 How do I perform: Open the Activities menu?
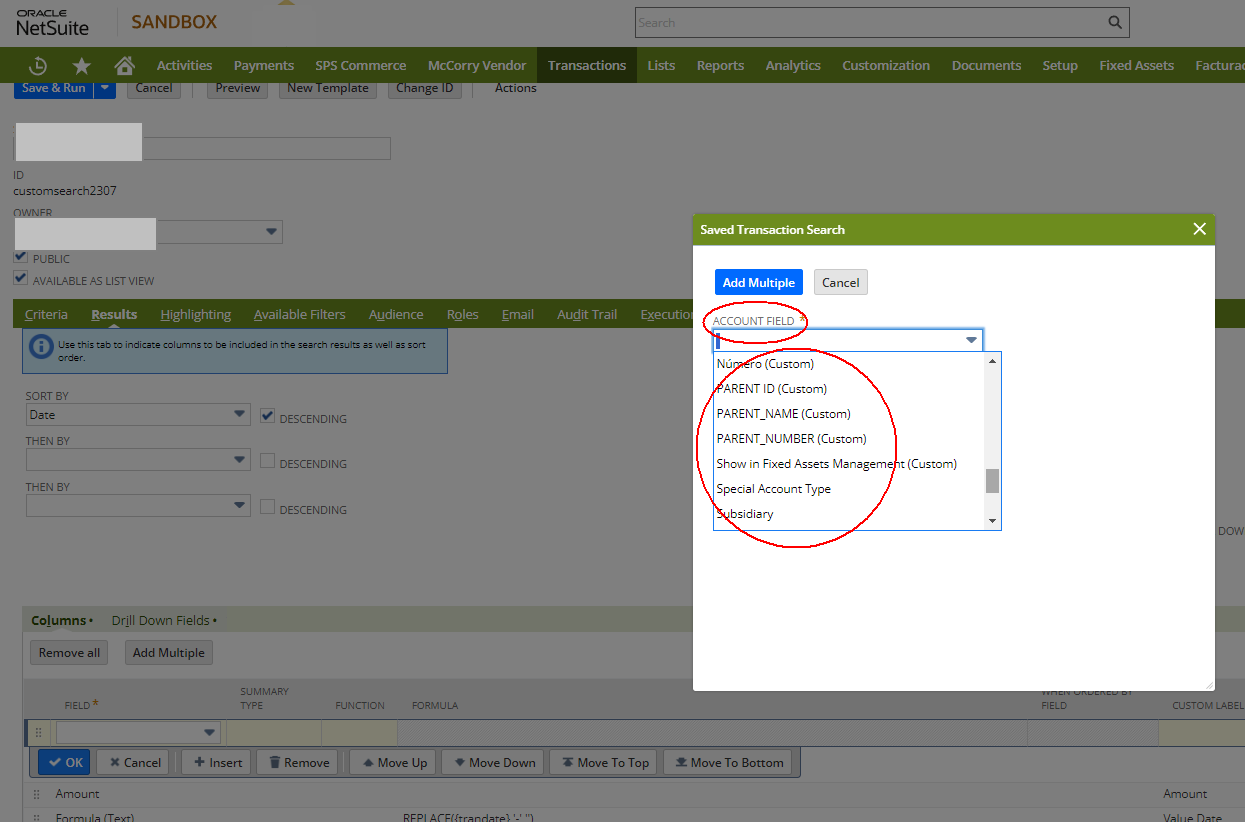click(x=184, y=66)
